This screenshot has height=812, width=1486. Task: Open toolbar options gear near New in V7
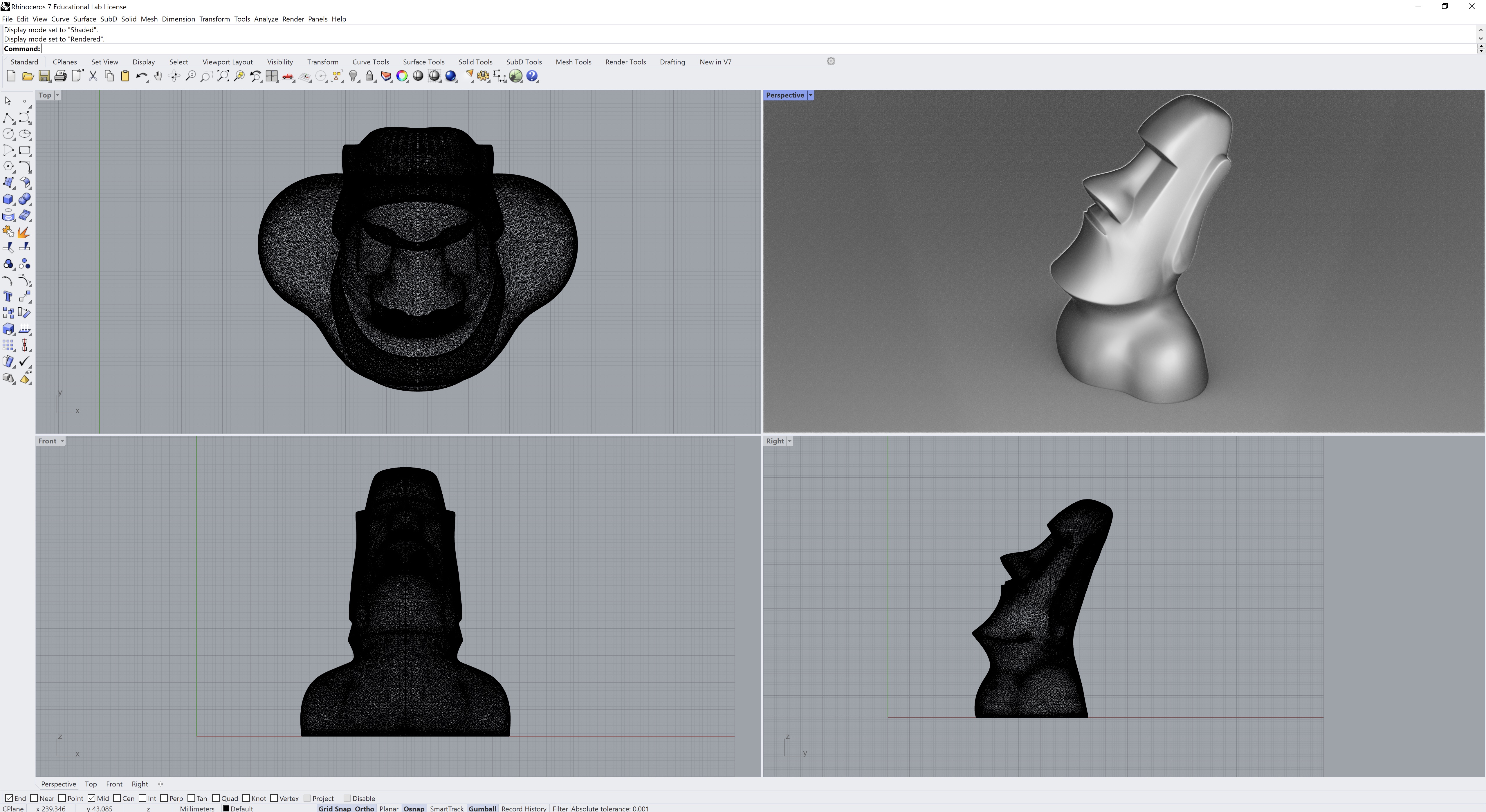pos(831,61)
